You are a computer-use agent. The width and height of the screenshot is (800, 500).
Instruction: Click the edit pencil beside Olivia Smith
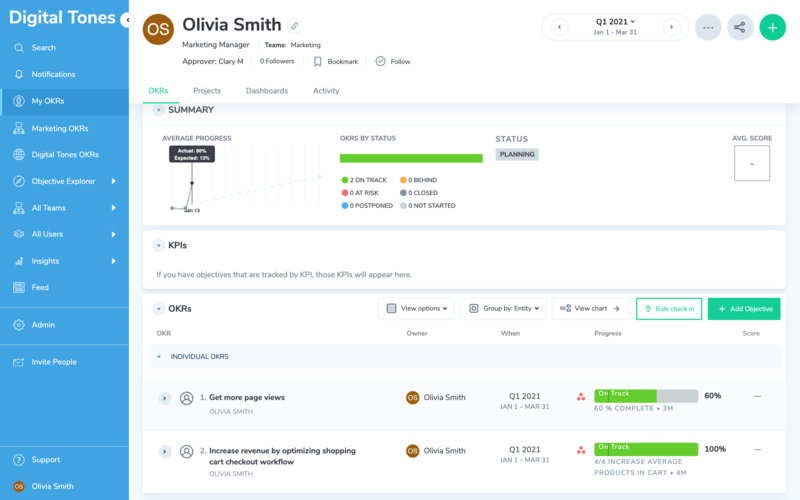pos(294,26)
